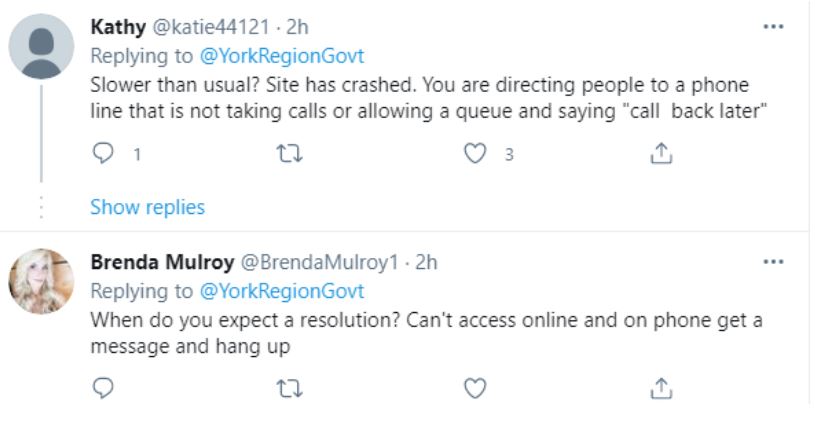
Task: Reply to Brenda Mulroy's tweet
Action: click(104, 387)
